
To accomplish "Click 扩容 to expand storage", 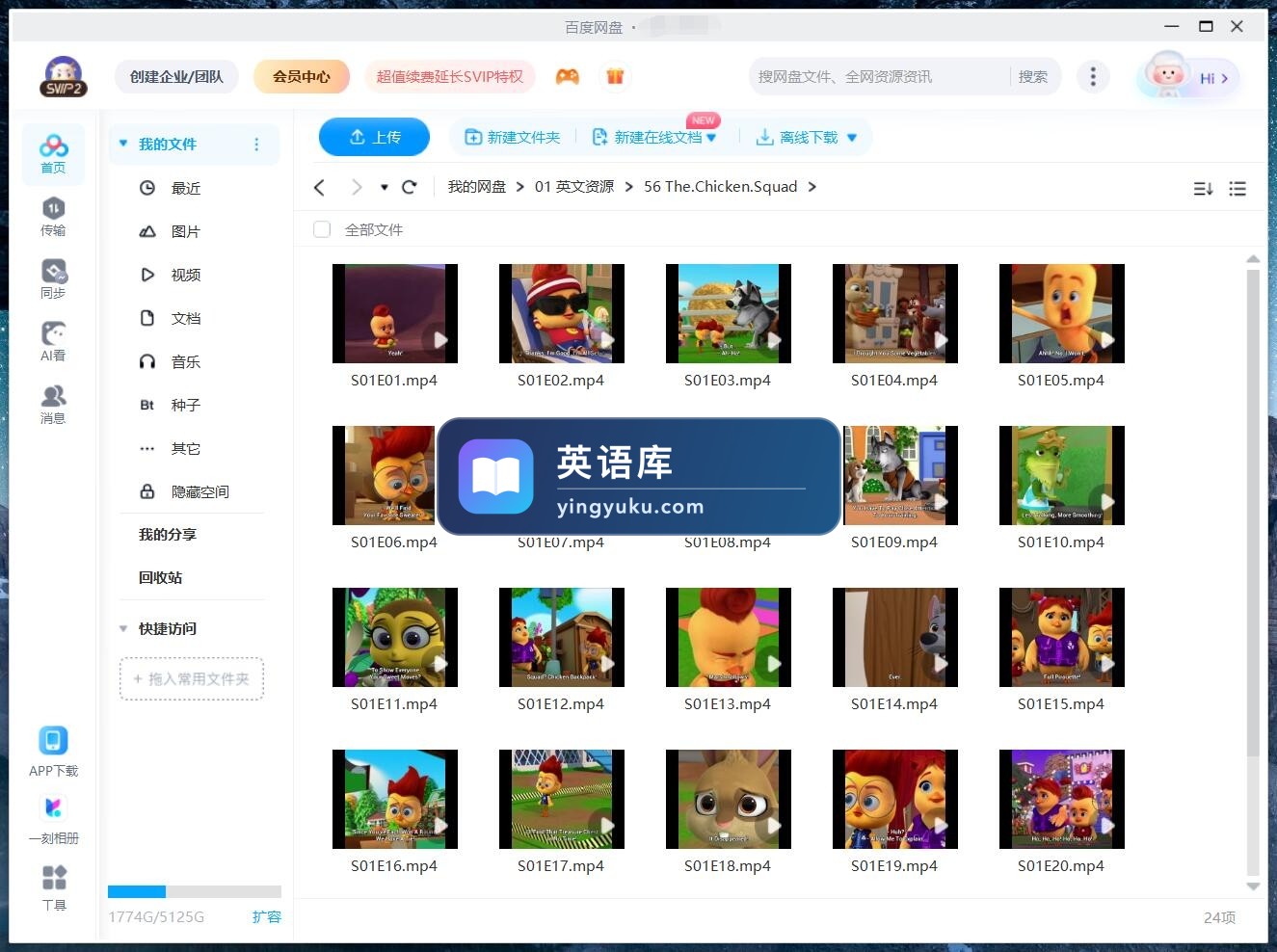I will [x=267, y=916].
